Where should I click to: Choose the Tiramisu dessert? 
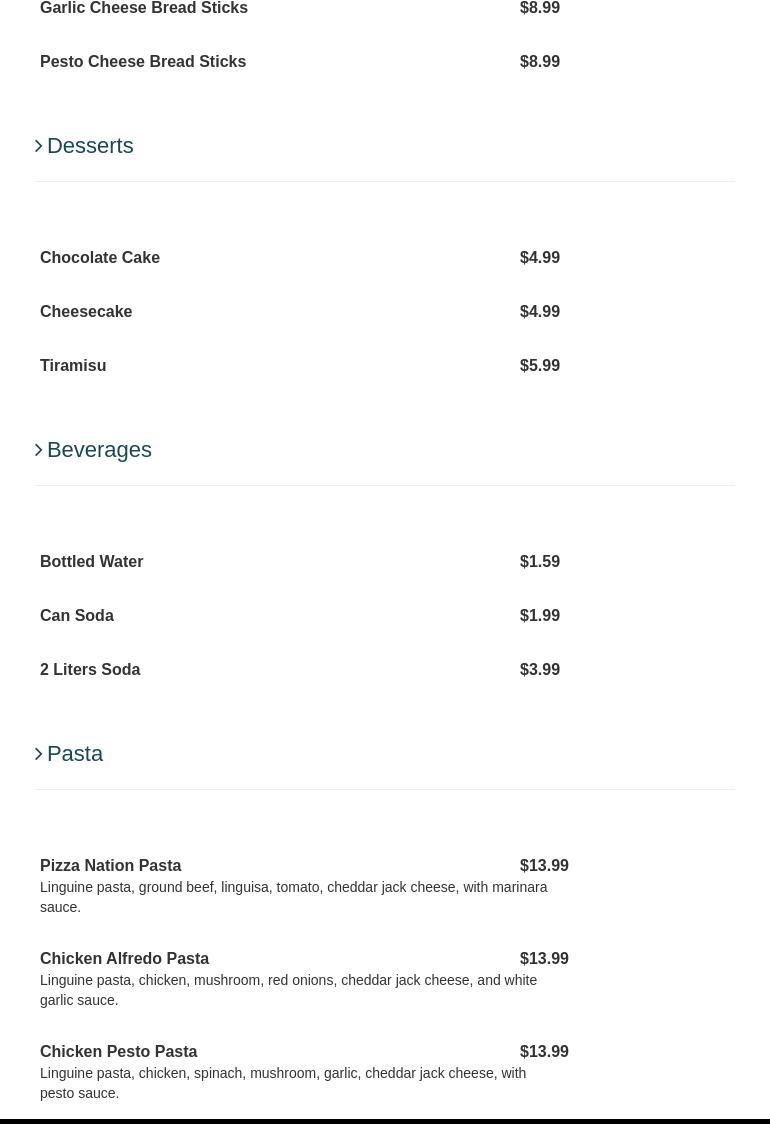coord(73,366)
